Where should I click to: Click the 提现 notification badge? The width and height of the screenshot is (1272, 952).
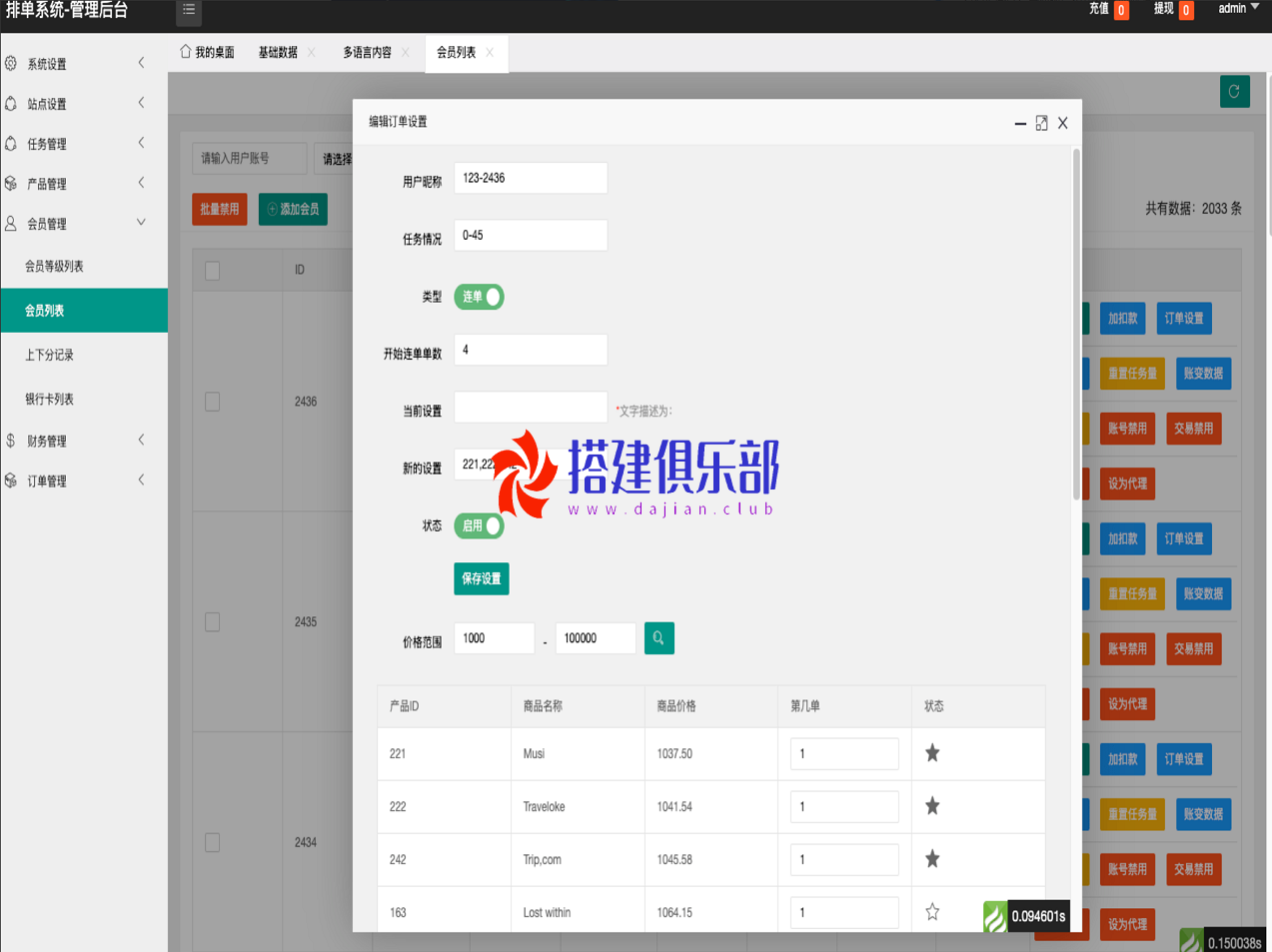coord(1186,10)
